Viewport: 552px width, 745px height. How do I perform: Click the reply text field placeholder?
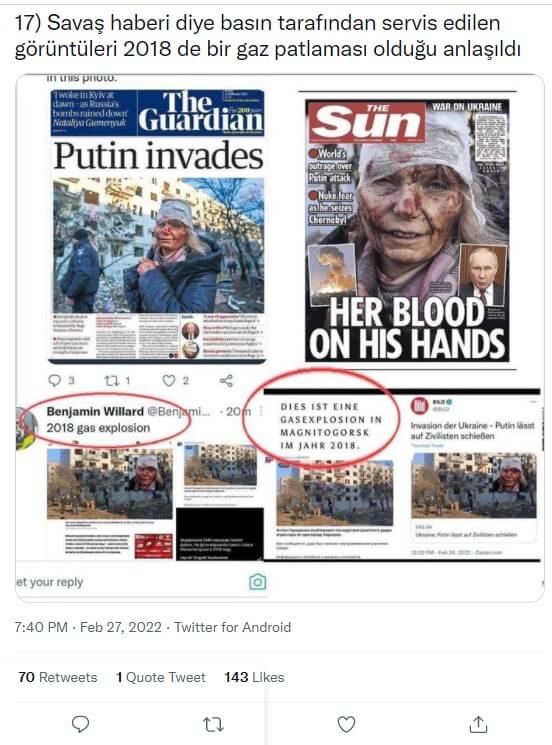pyautogui.click(x=49, y=582)
